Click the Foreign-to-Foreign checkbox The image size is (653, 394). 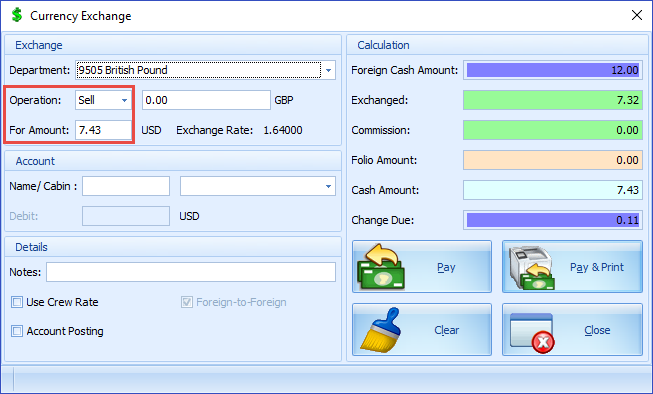187,302
